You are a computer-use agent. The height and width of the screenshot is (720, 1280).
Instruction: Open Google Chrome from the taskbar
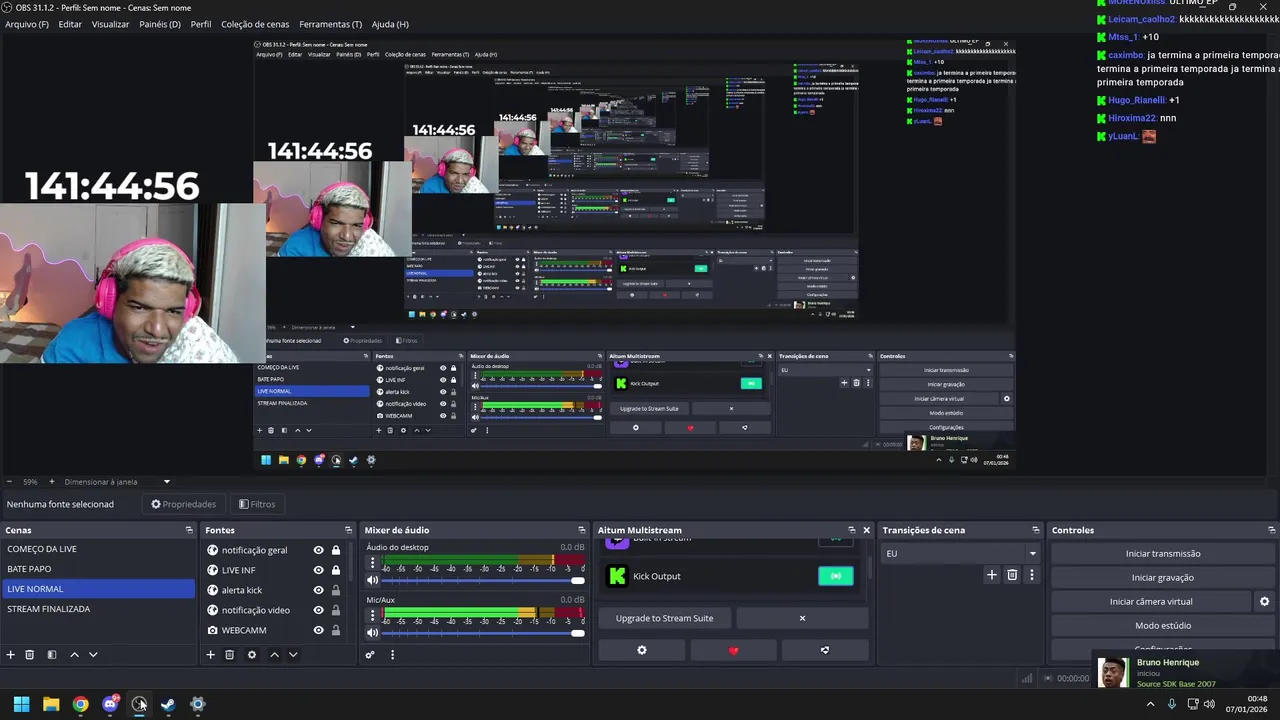(80, 704)
